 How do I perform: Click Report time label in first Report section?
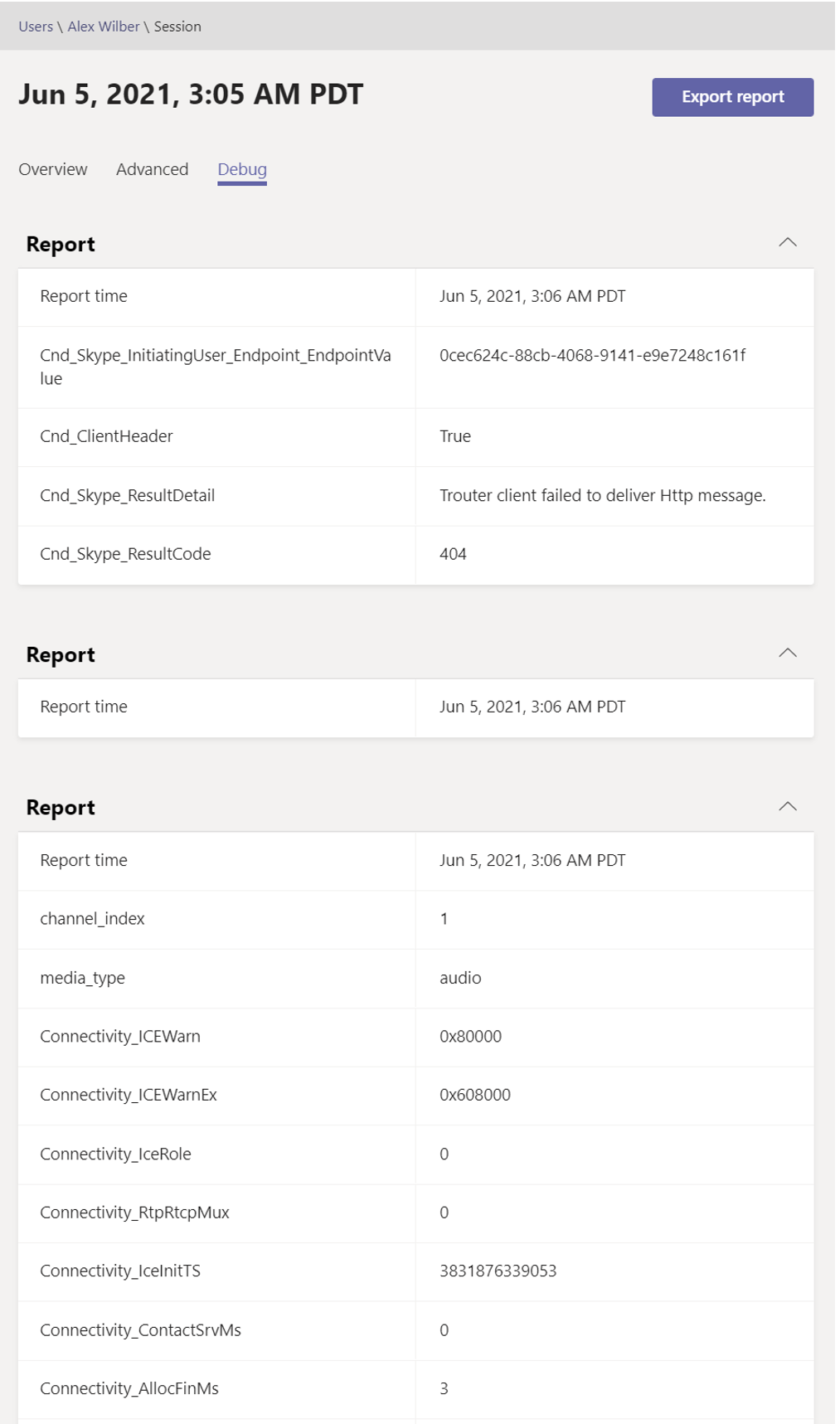pyautogui.click(x=84, y=296)
